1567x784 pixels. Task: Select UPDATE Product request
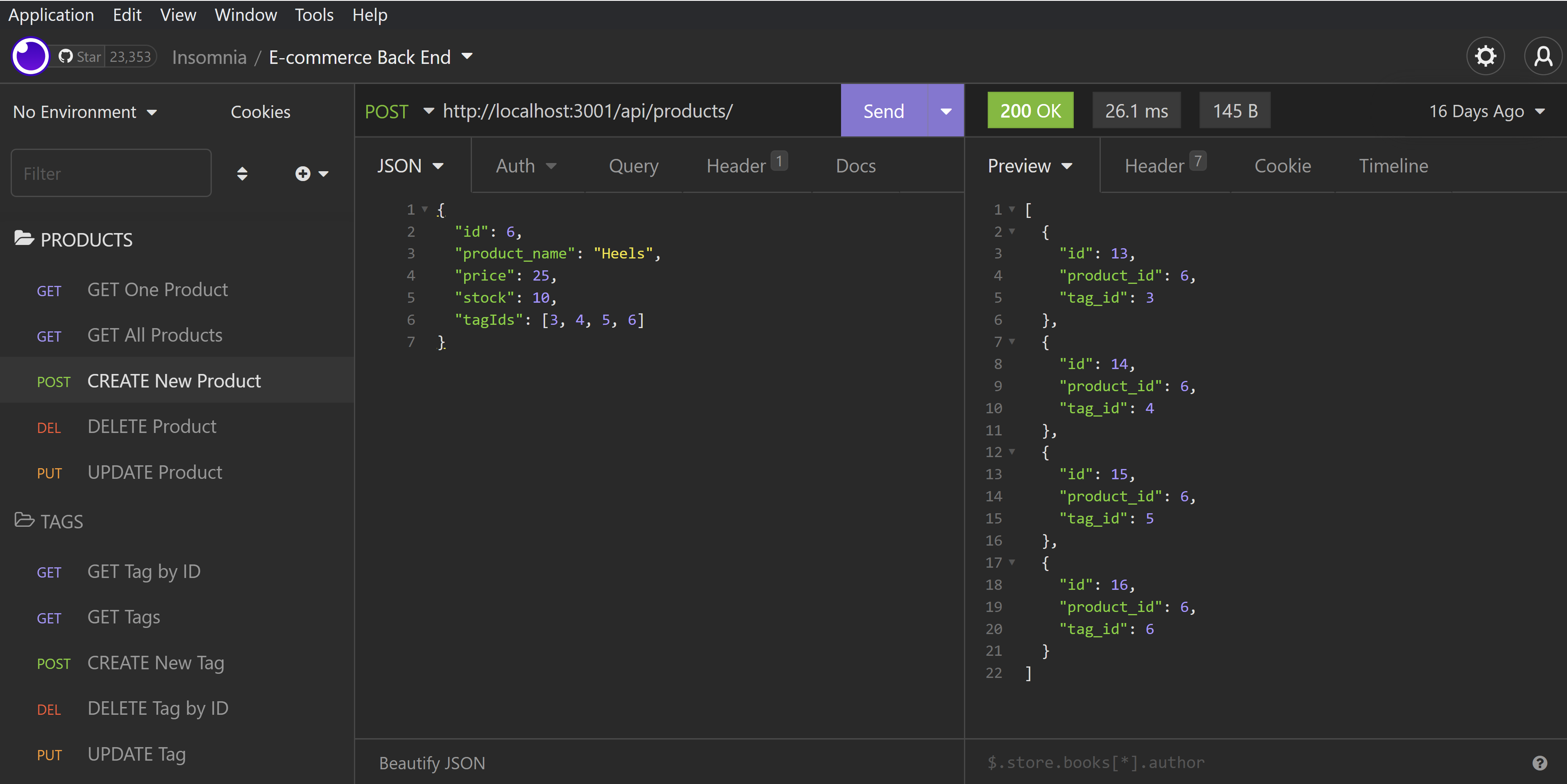tap(177, 472)
